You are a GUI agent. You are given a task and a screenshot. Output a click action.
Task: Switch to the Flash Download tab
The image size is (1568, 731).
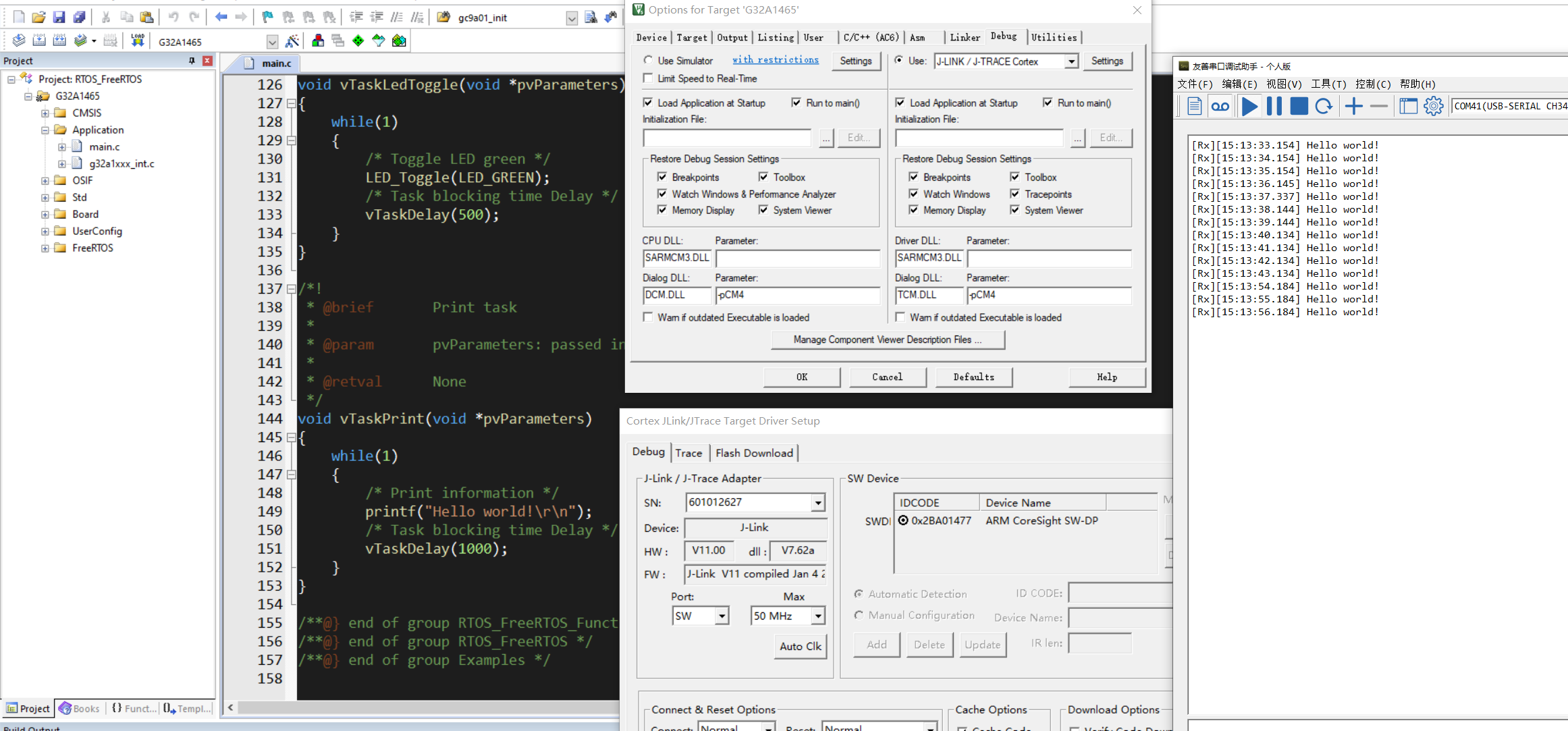click(x=754, y=453)
